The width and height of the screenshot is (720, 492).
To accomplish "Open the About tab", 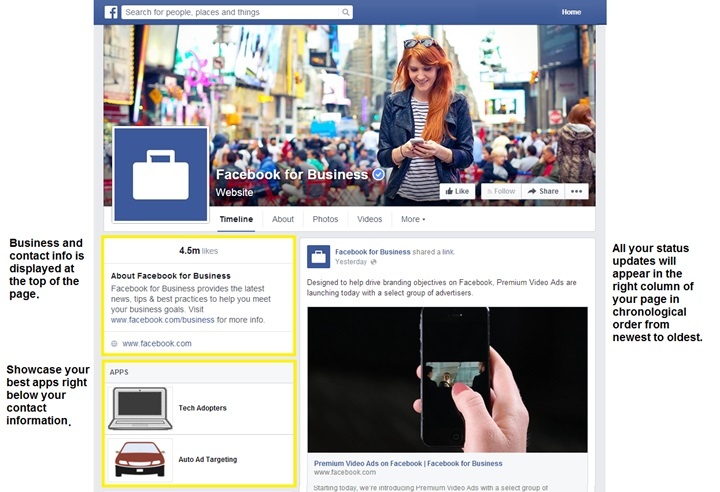I will tap(283, 219).
